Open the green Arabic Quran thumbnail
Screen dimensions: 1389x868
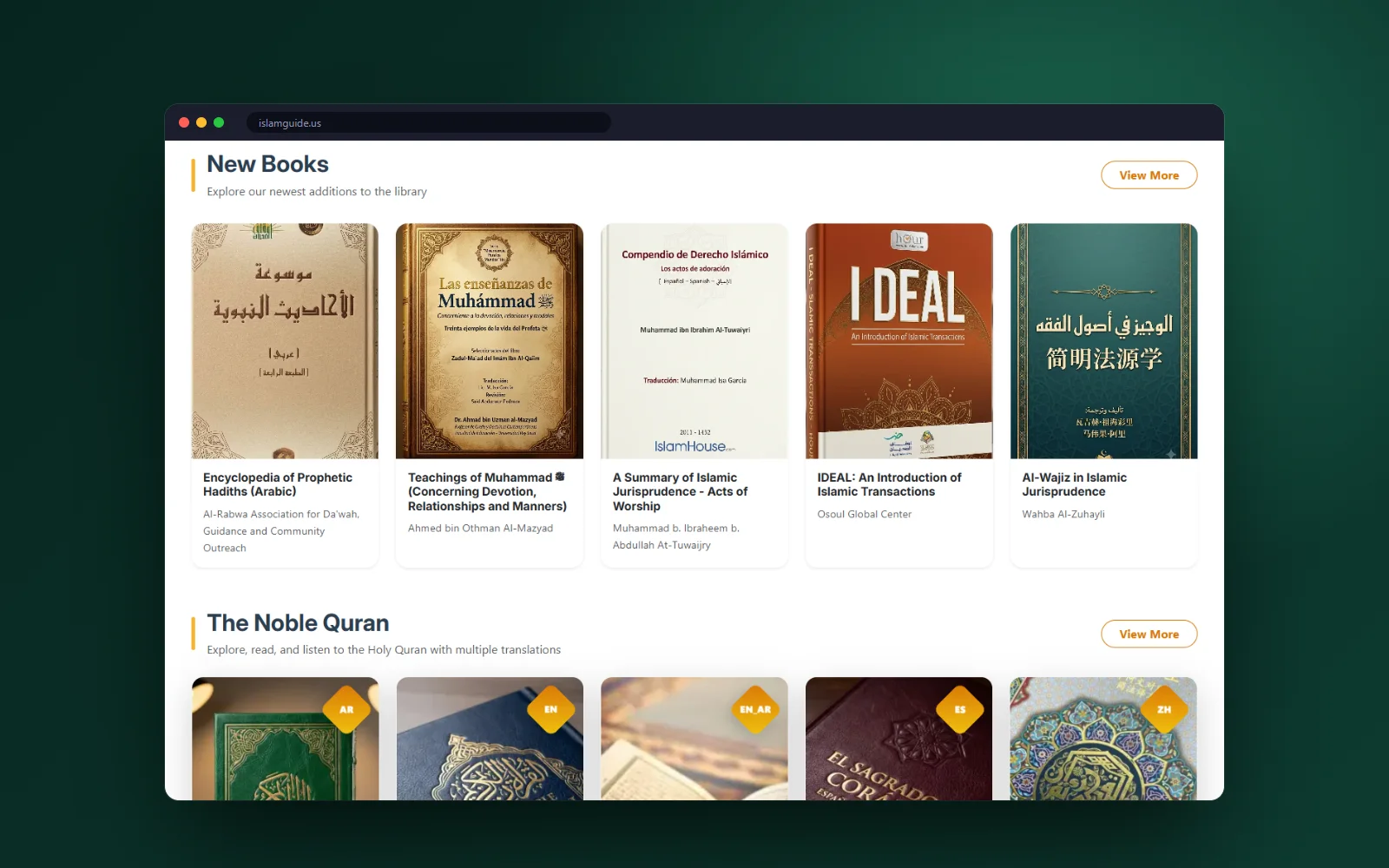285,739
